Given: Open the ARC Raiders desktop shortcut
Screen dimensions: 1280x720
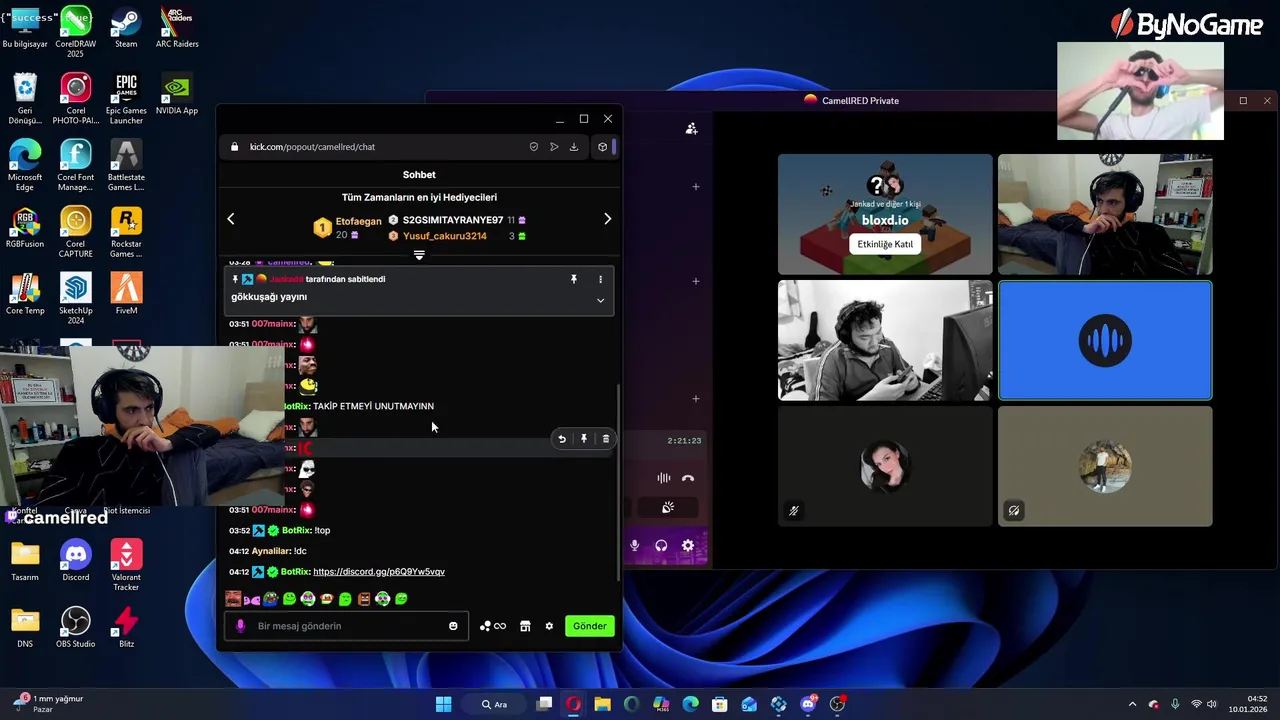Looking at the screenshot, I should pos(177,29).
